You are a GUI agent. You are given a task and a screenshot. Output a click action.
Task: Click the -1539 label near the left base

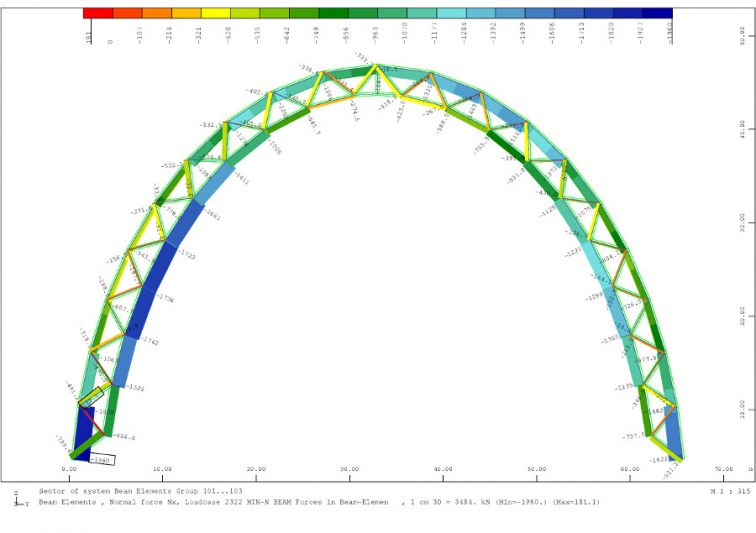pyautogui.click(x=135, y=388)
